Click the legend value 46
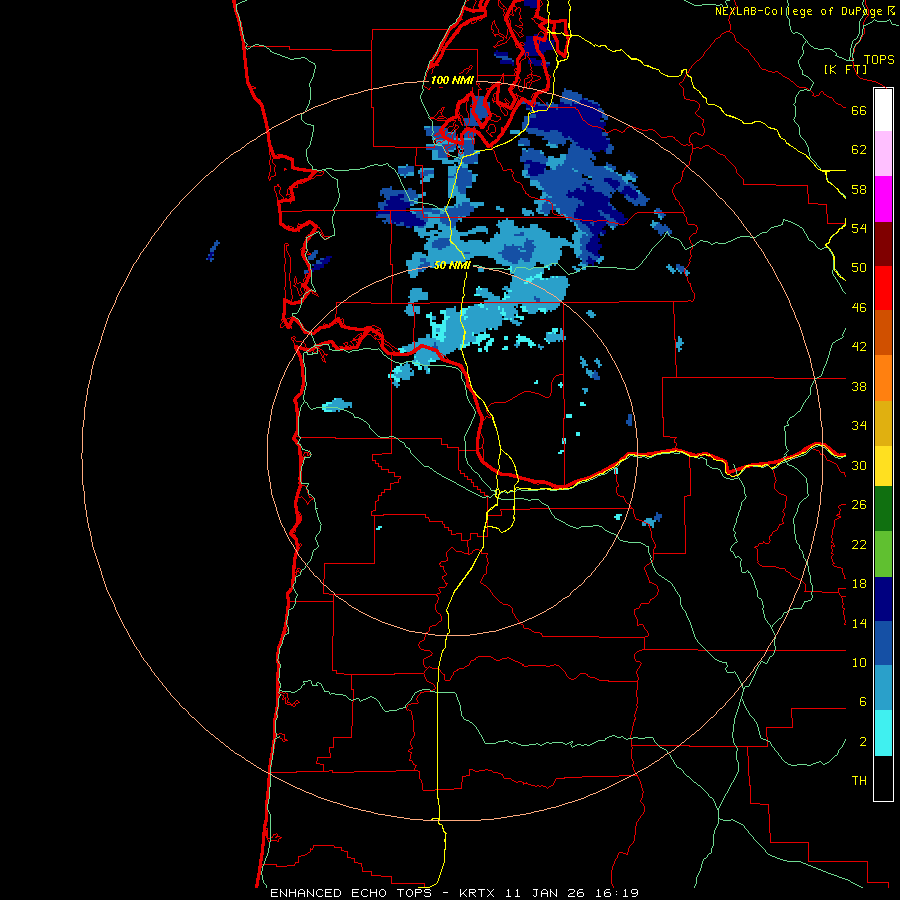 coord(859,308)
